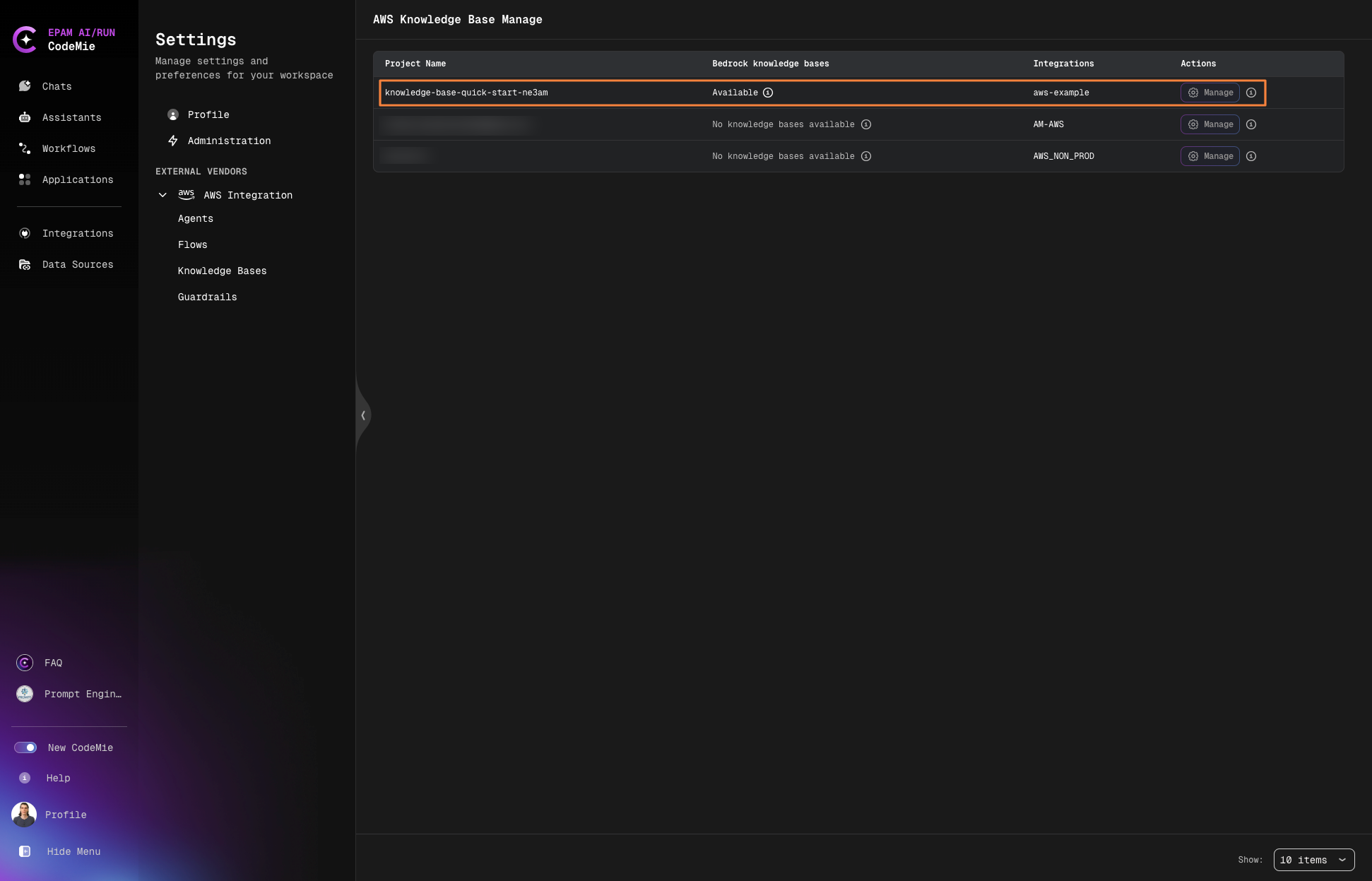This screenshot has height=881, width=1372.
Task: Open the Workflows section
Action: pos(69,148)
